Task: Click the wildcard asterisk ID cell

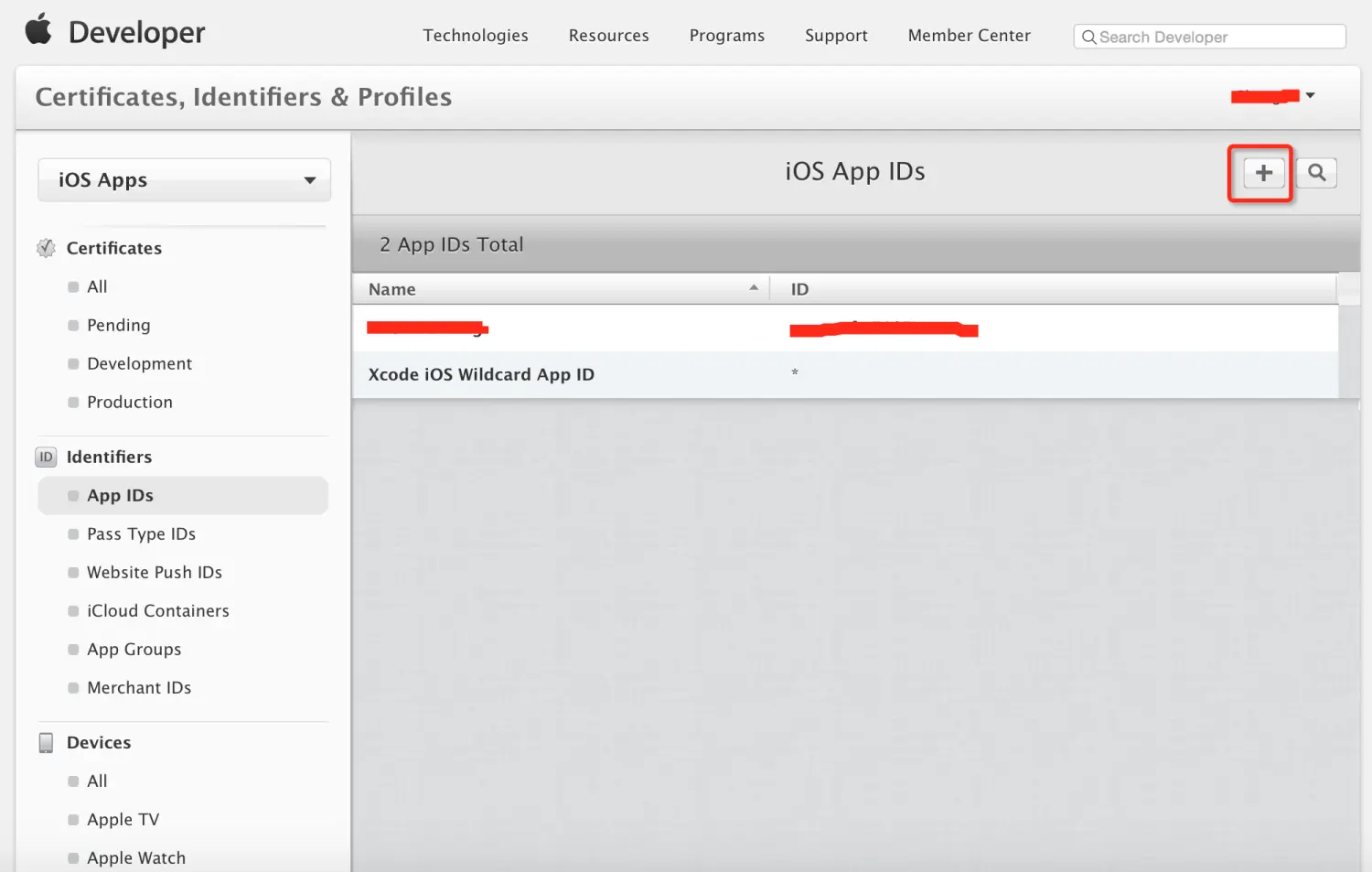Action: (x=795, y=372)
